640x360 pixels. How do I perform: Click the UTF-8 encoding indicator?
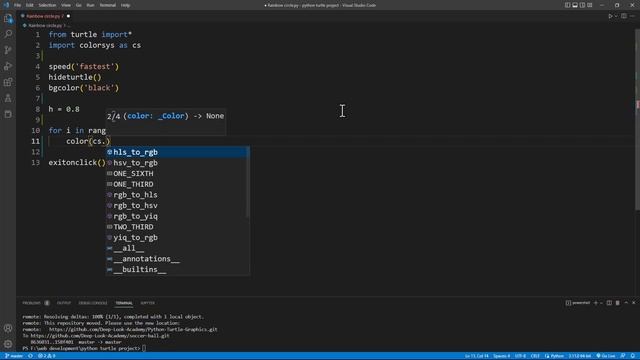520,356
